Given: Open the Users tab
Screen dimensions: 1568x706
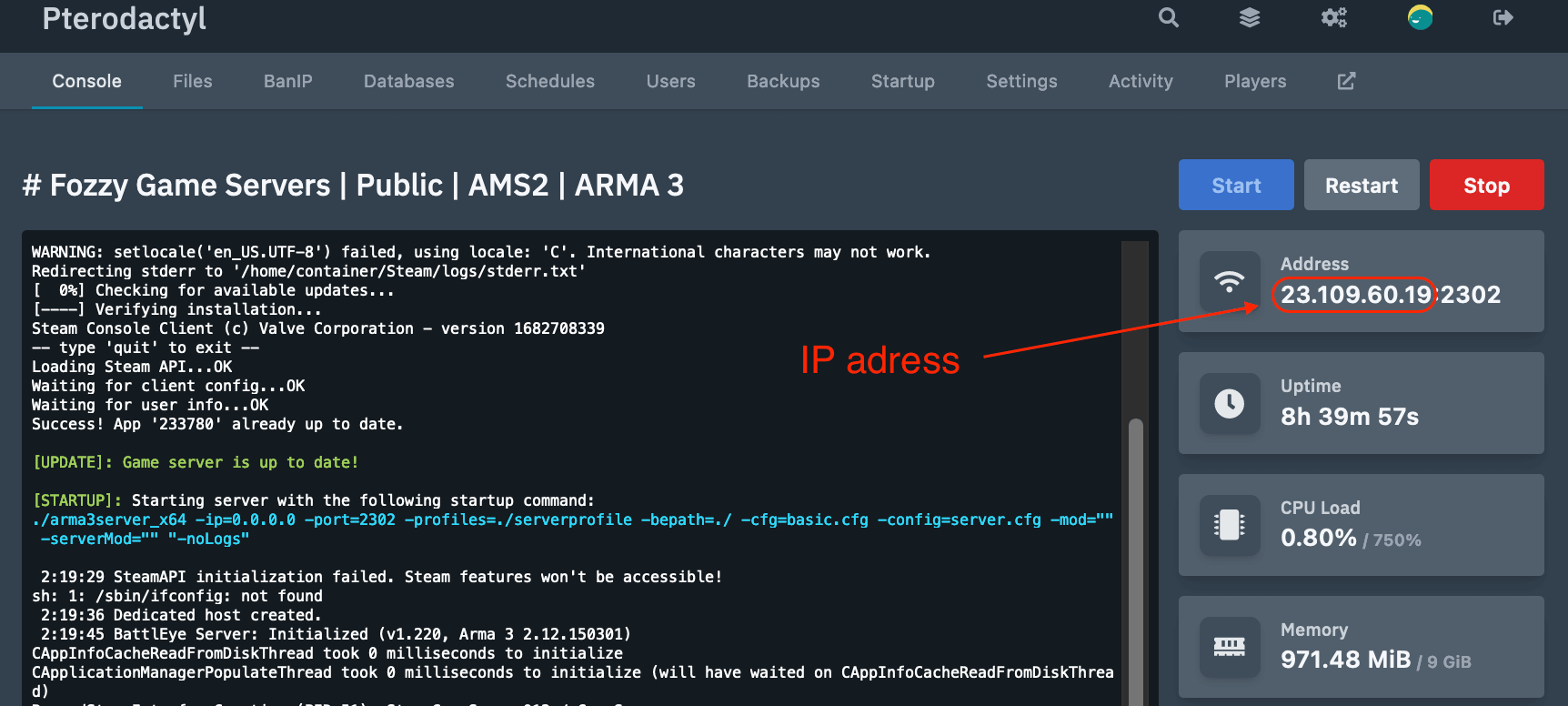Looking at the screenshot, I should (x=671, y=81).
